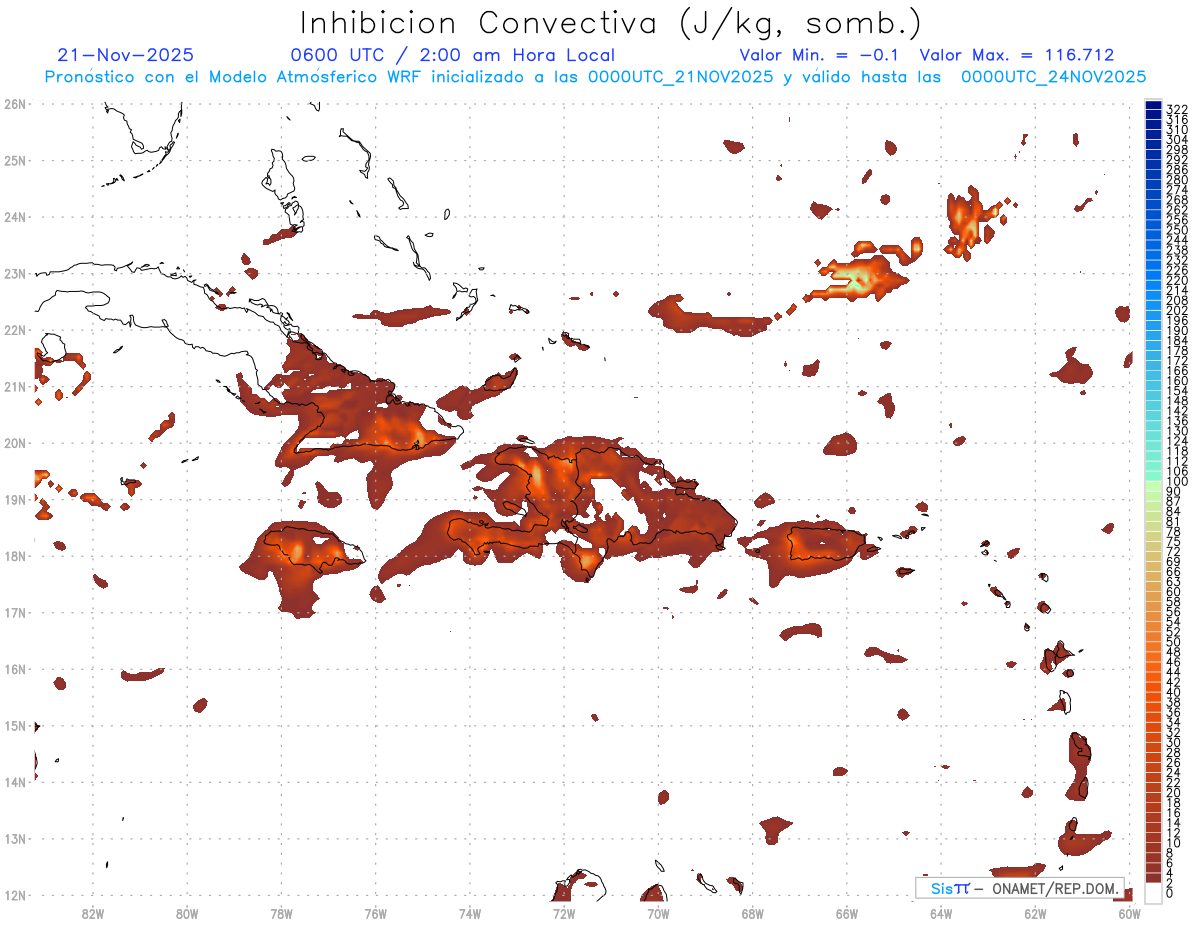Click the 74W longitude axis label
Image resolution: width=1200 pixels, height=927 pixels.
pyautogui.click(x=469, y=913)
